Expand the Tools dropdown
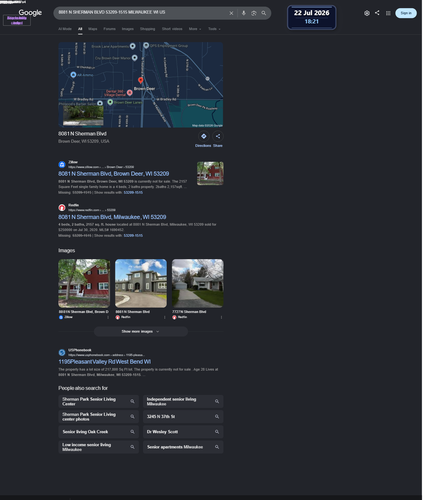 [x=214, y=29]
